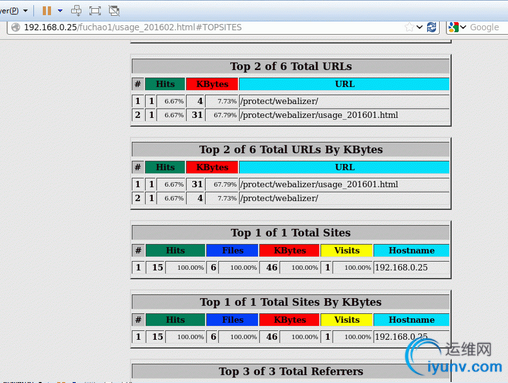Click yellow Visits header in Sites By KBytes table
The image size is (508, 383).
tap(346, 320)
